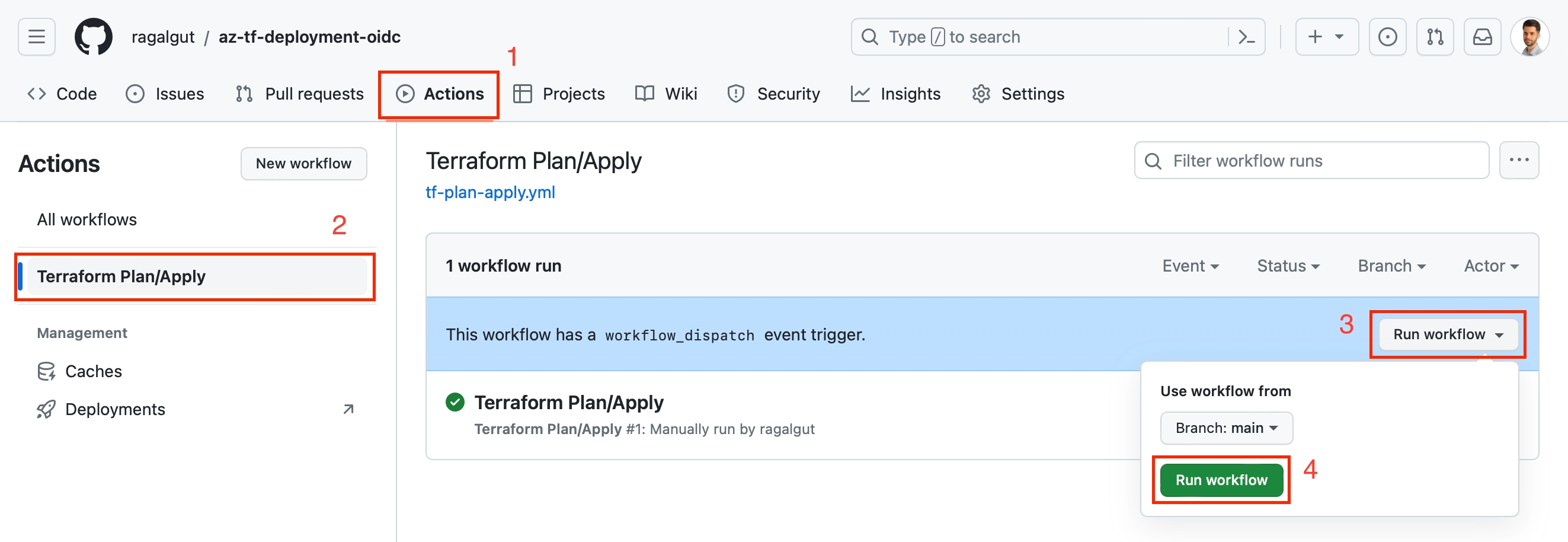
Task: View your issues icon in header
Action: tap(1387, 37)
